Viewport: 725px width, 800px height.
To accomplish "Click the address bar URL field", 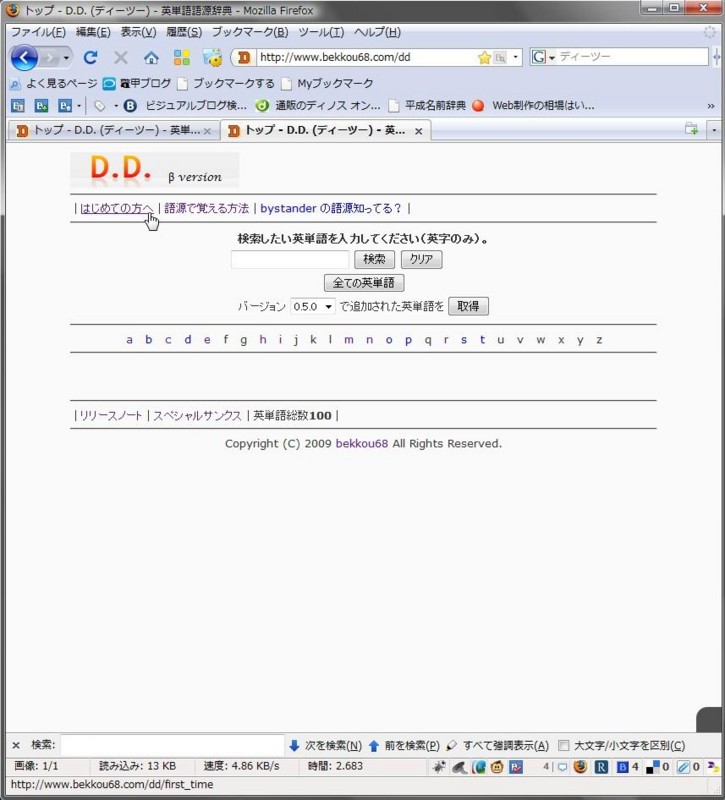I will click(367, 57).
